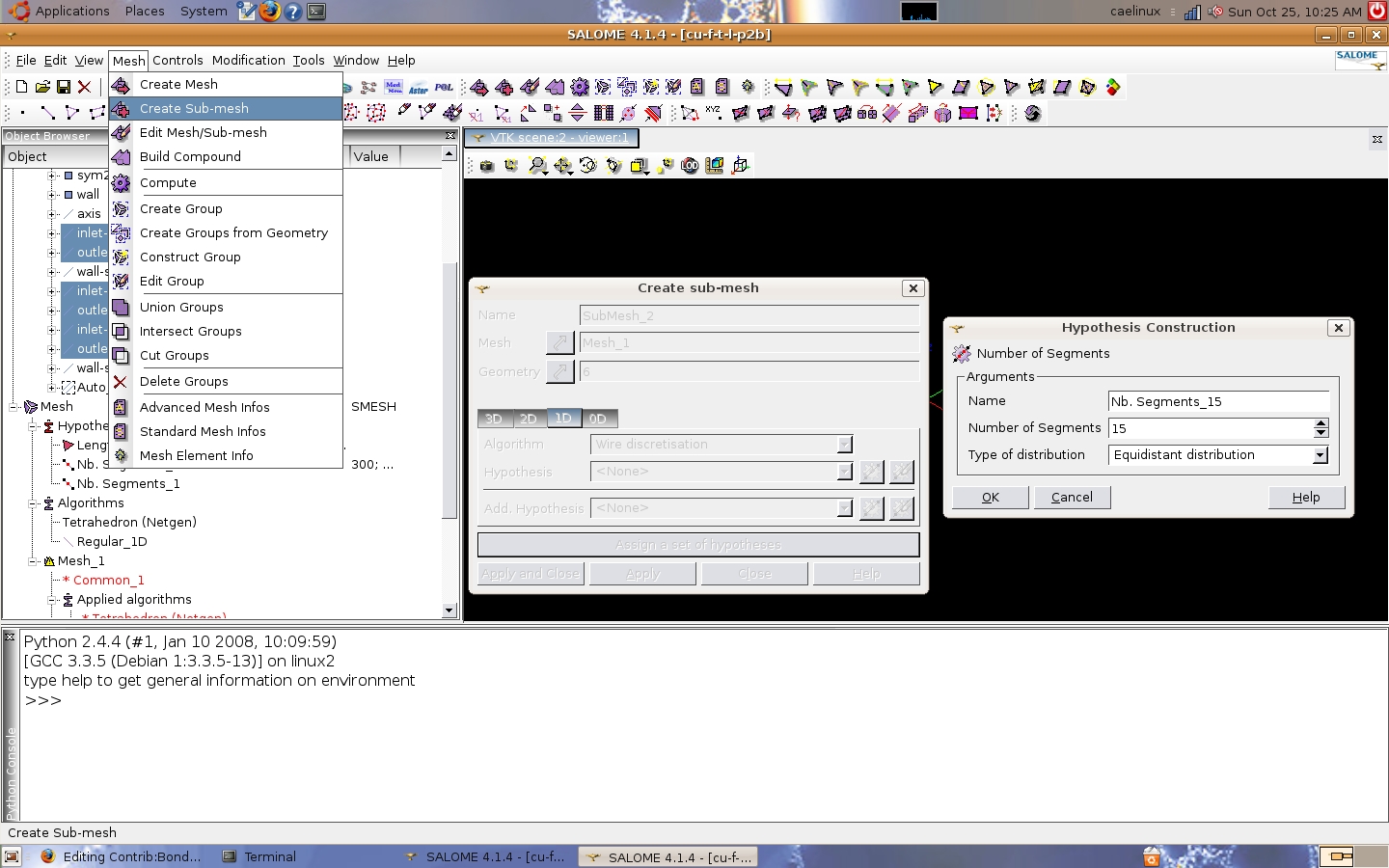Confirm hypothesis with OK button

(991, 498)
